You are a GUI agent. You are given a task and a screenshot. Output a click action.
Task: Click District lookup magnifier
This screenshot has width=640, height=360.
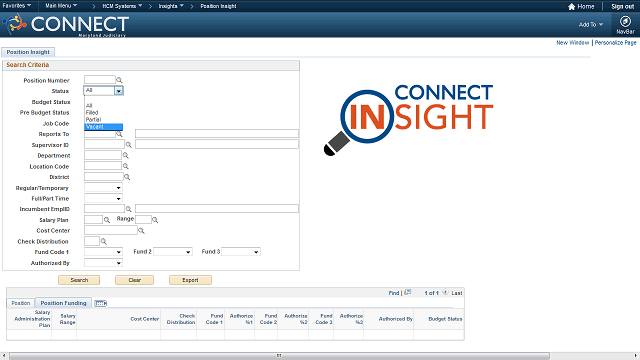(127, 177)
